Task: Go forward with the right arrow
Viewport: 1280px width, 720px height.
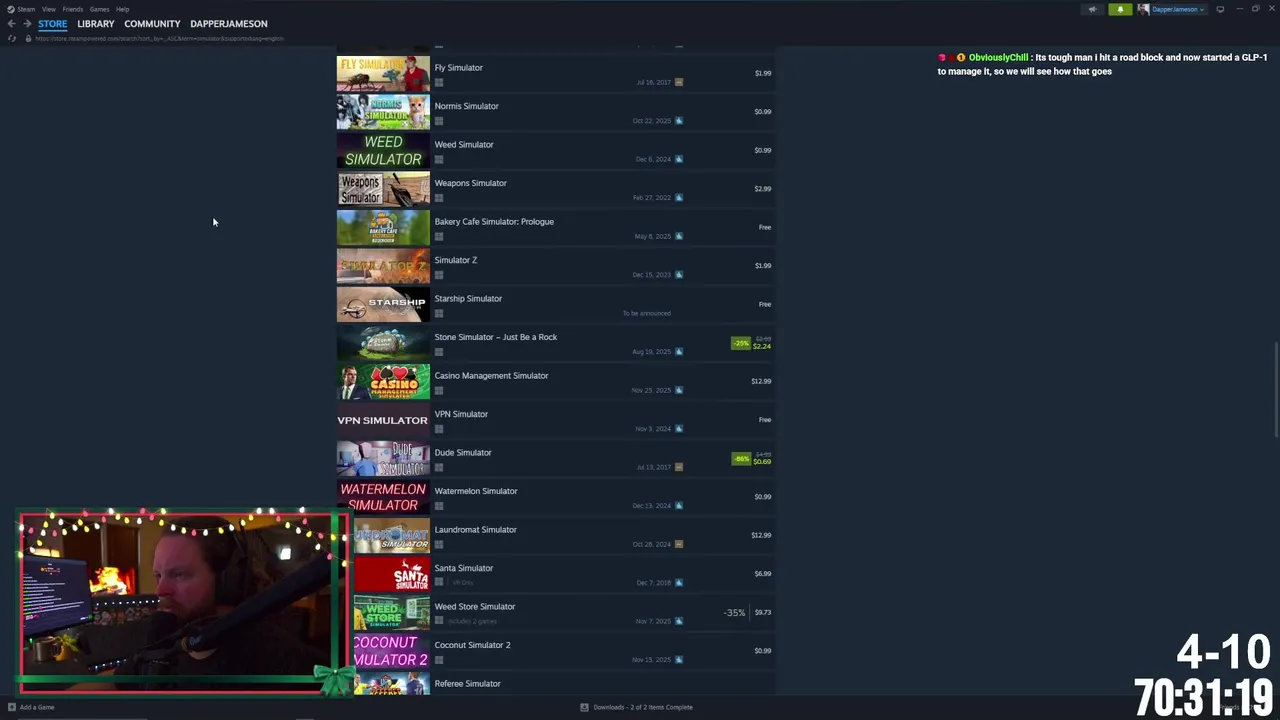Action: [27, 24]
